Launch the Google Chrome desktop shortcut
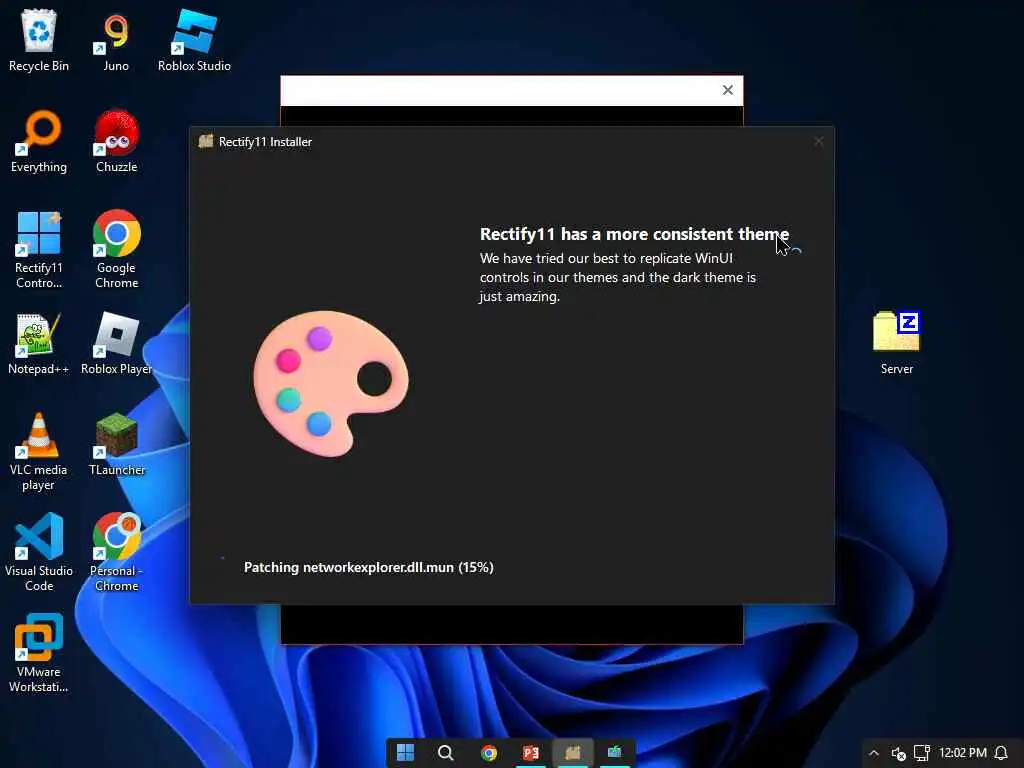 [x=116, y=250]
